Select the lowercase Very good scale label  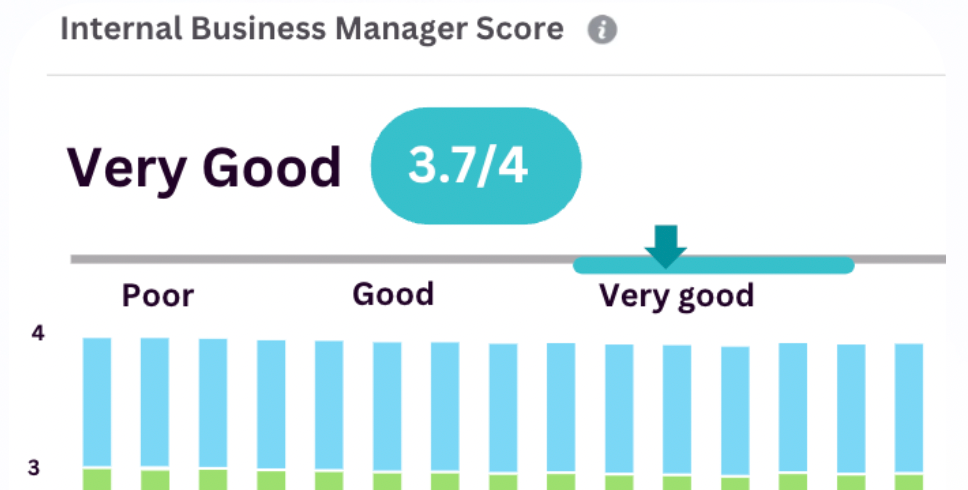pyautogui.click(x=676, y=296)
